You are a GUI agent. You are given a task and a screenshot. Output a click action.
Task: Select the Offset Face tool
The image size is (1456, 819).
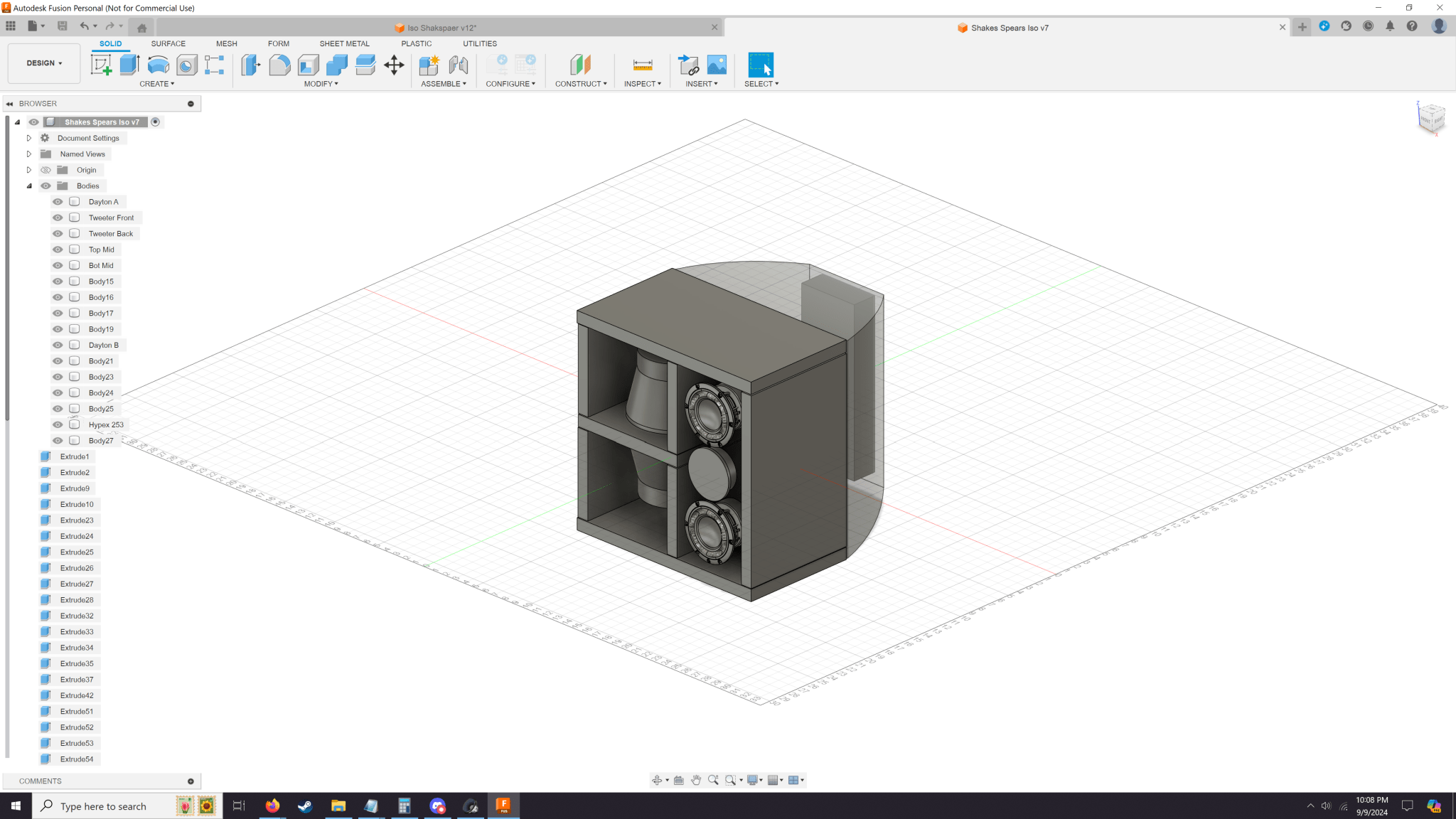365,65
